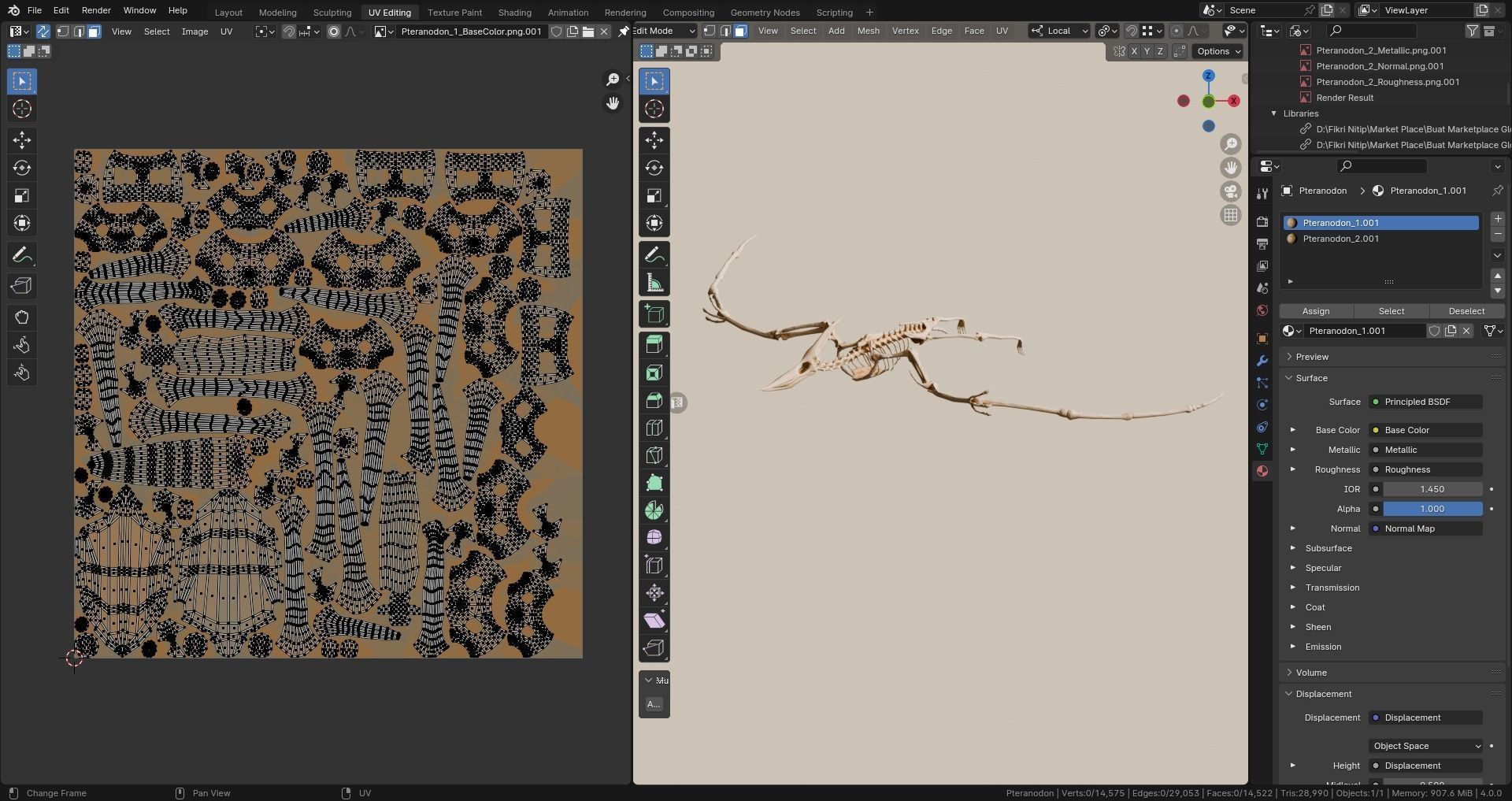This screenshot has height=801, width=1512.
Task: Pick the Scale tool in UV editor
Action: [22, 195]
